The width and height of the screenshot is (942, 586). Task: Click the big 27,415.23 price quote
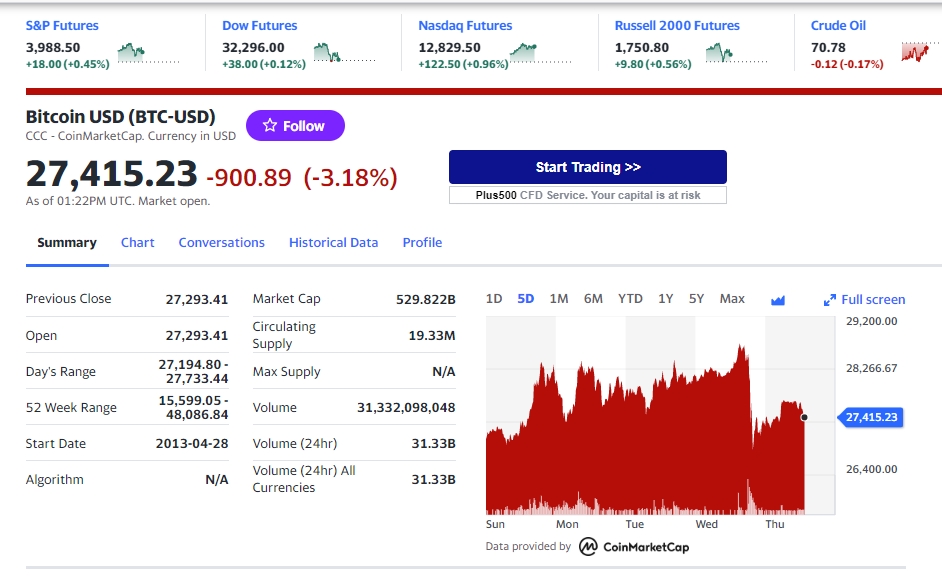[112, 174]
